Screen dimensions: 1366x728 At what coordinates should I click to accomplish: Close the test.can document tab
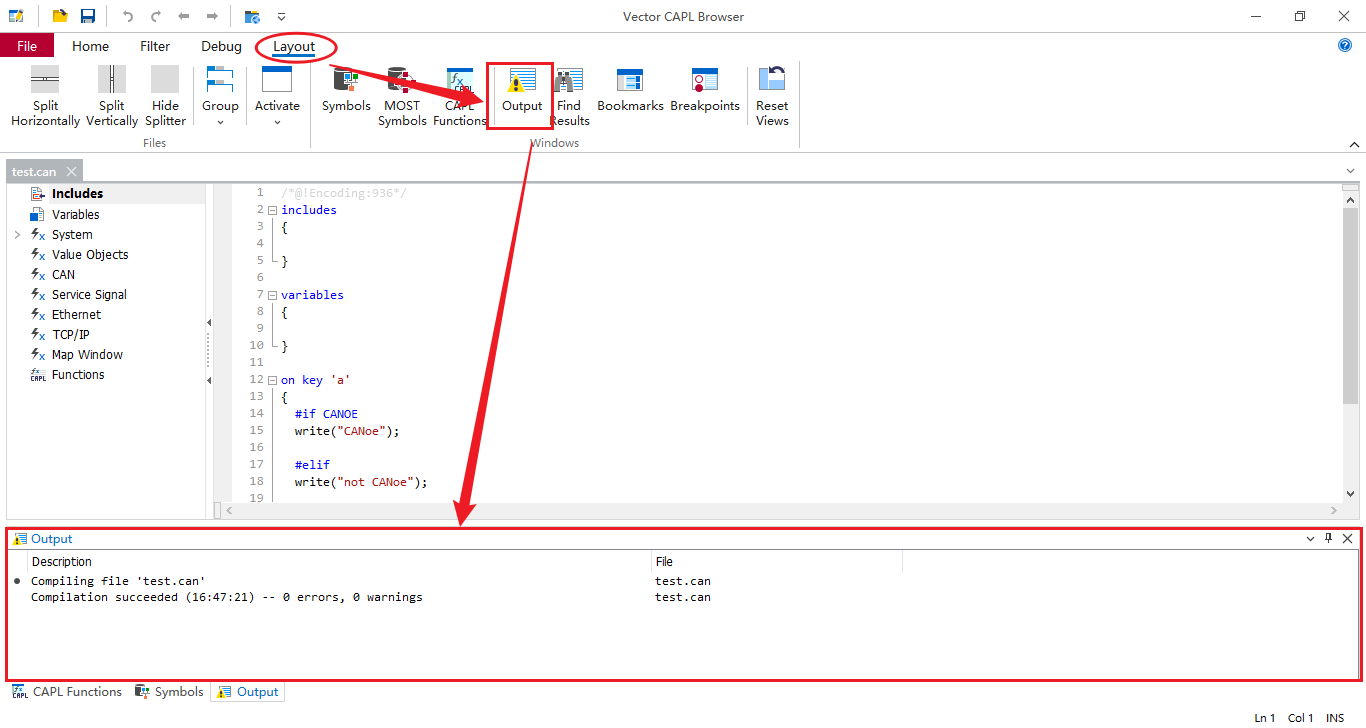click(x=71, y=172)
